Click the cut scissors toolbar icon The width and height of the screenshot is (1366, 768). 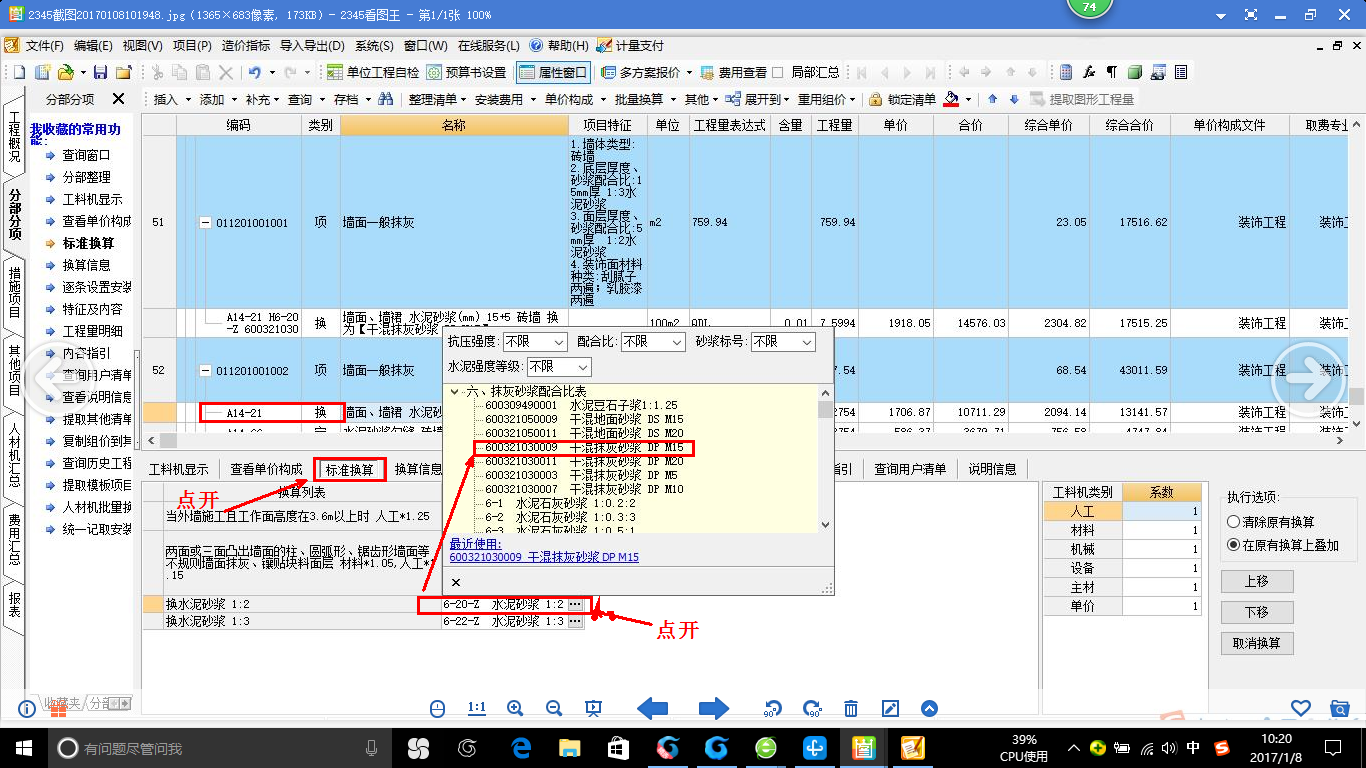(157, 72)
